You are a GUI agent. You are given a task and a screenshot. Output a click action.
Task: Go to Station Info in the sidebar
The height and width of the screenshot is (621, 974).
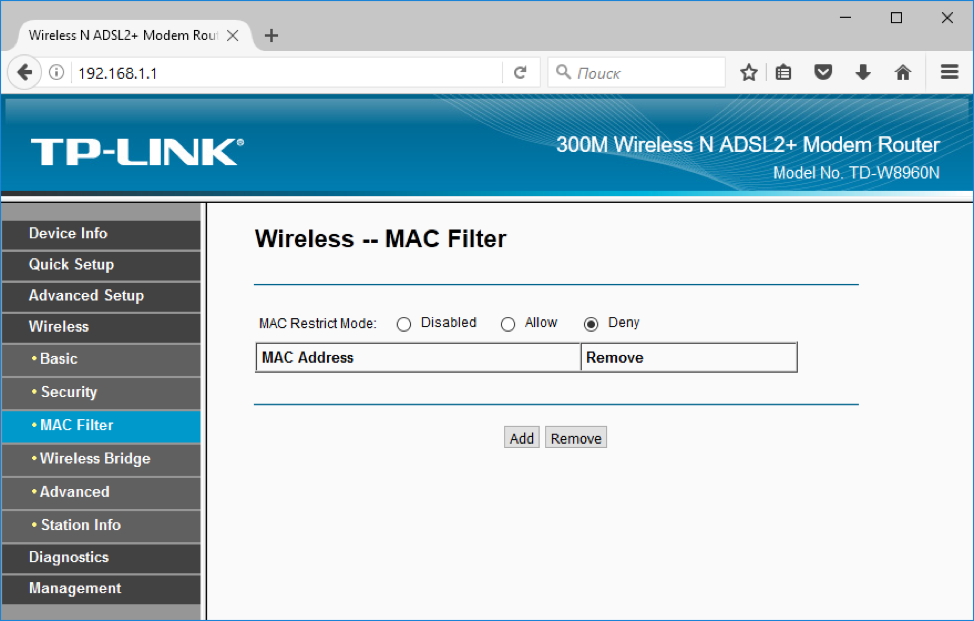80,524
